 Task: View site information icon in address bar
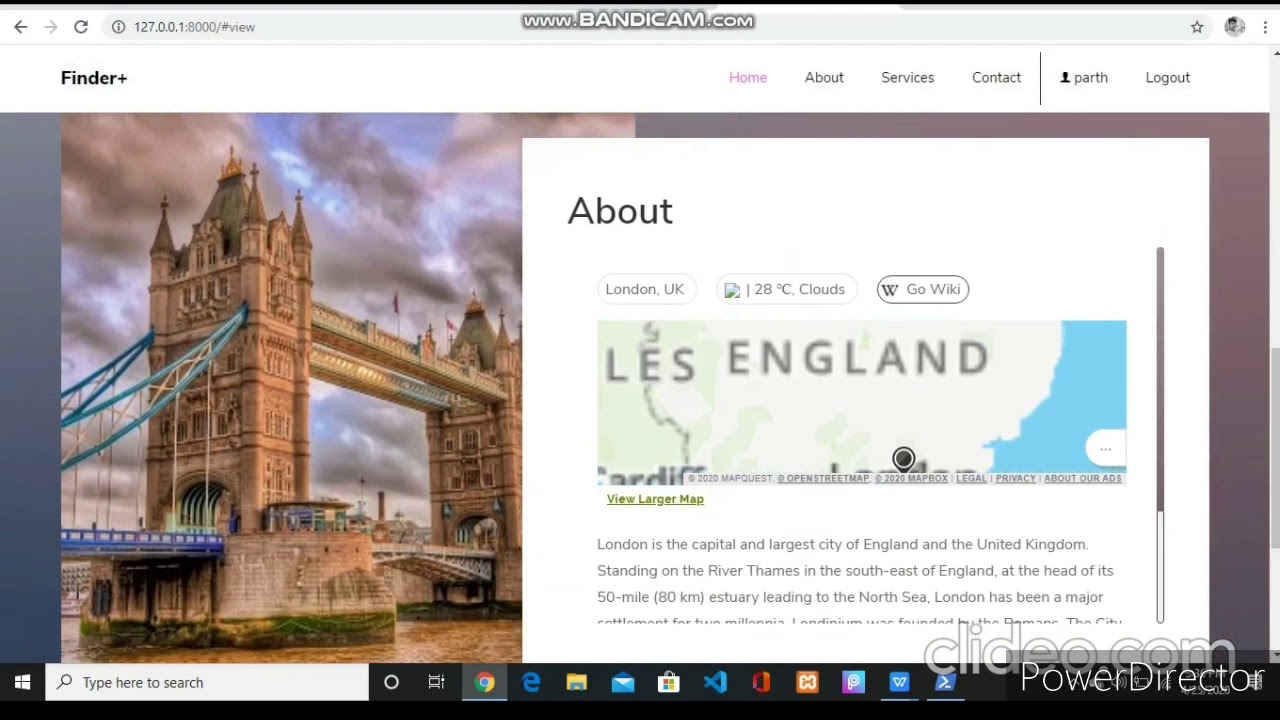click(x=118, y=27)
